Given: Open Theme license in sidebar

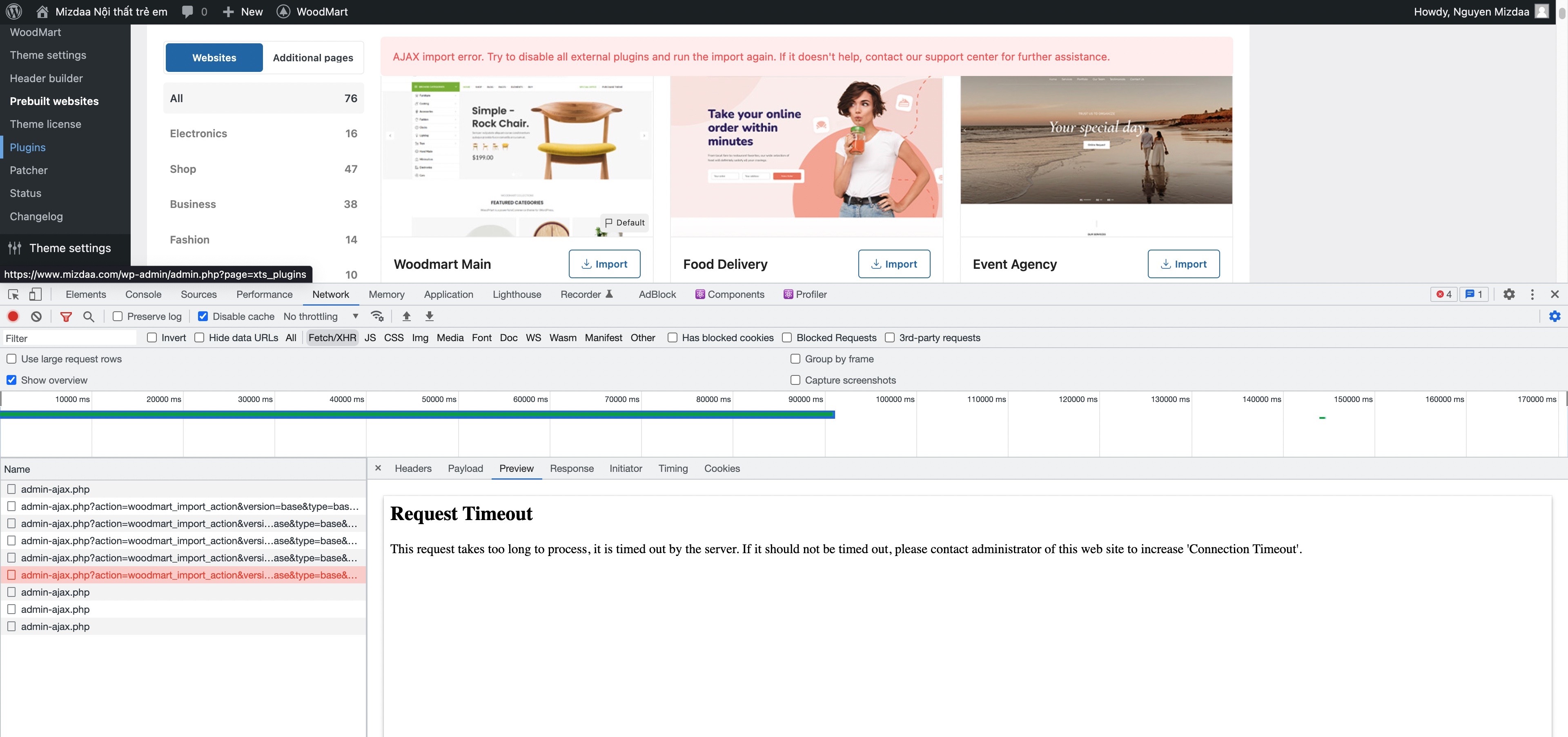Looking at the screenshot, I should point(45,124).
